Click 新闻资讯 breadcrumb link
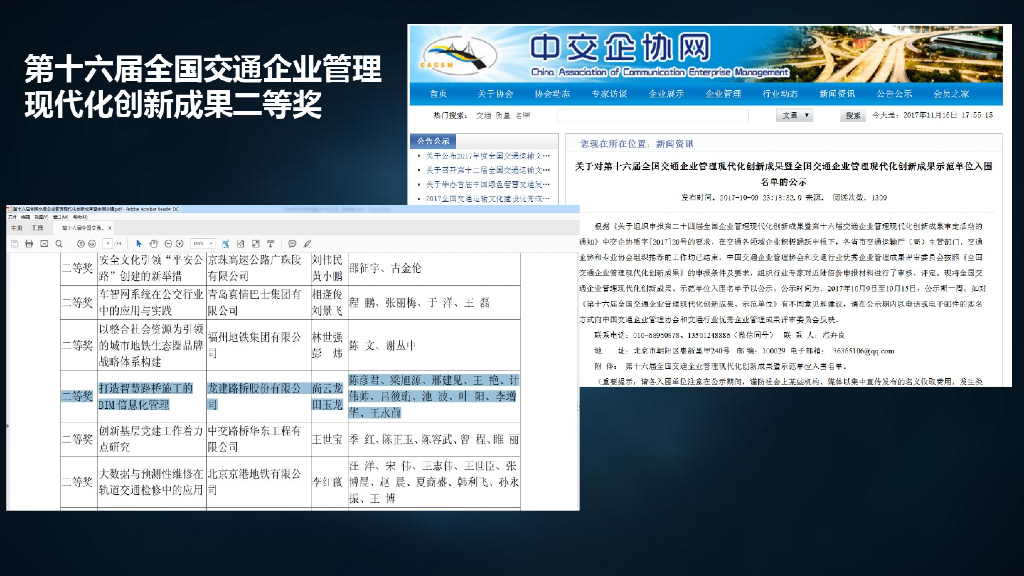This screenshot has width=1024, height=576. point(675,144)
